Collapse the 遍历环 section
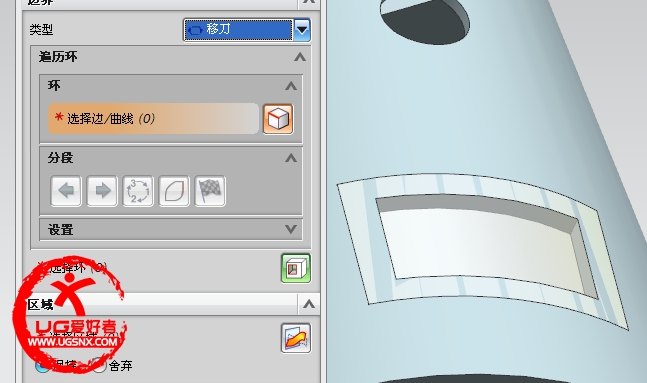Viewport: 647px width, 383px height. click(300, 57)
